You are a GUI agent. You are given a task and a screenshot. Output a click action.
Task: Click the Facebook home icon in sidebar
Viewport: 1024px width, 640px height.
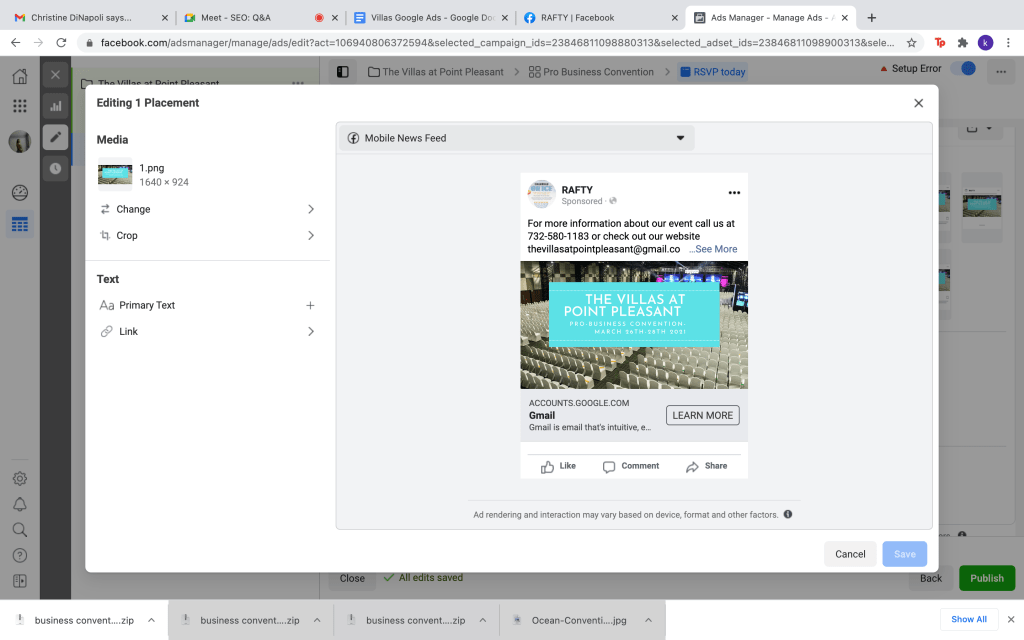point(19,77)
